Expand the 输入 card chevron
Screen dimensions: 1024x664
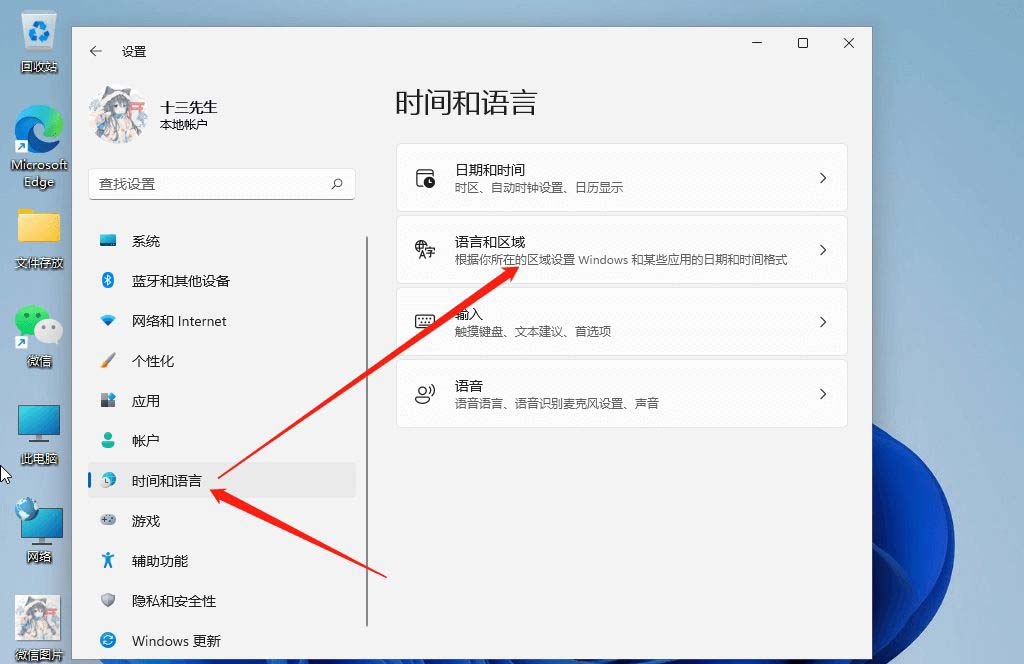(x=823, y=322)
